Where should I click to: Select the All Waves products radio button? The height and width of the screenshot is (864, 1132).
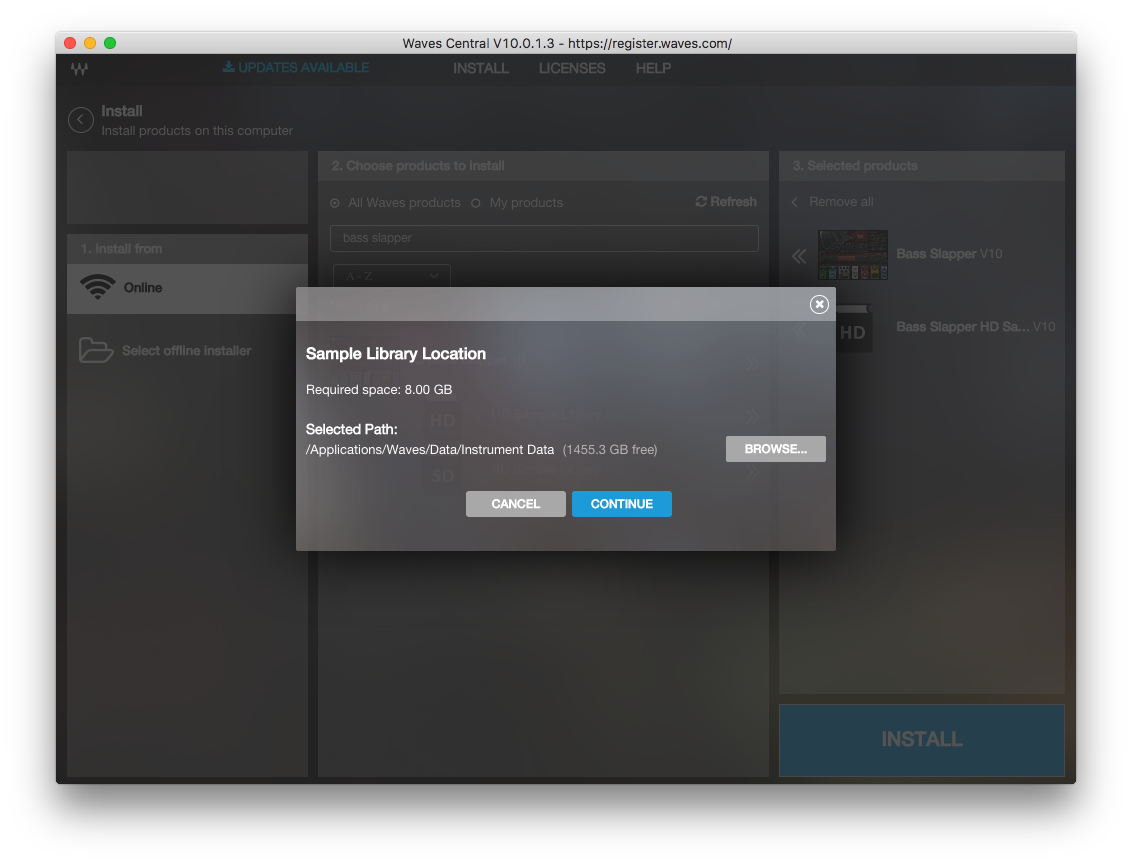335,204
